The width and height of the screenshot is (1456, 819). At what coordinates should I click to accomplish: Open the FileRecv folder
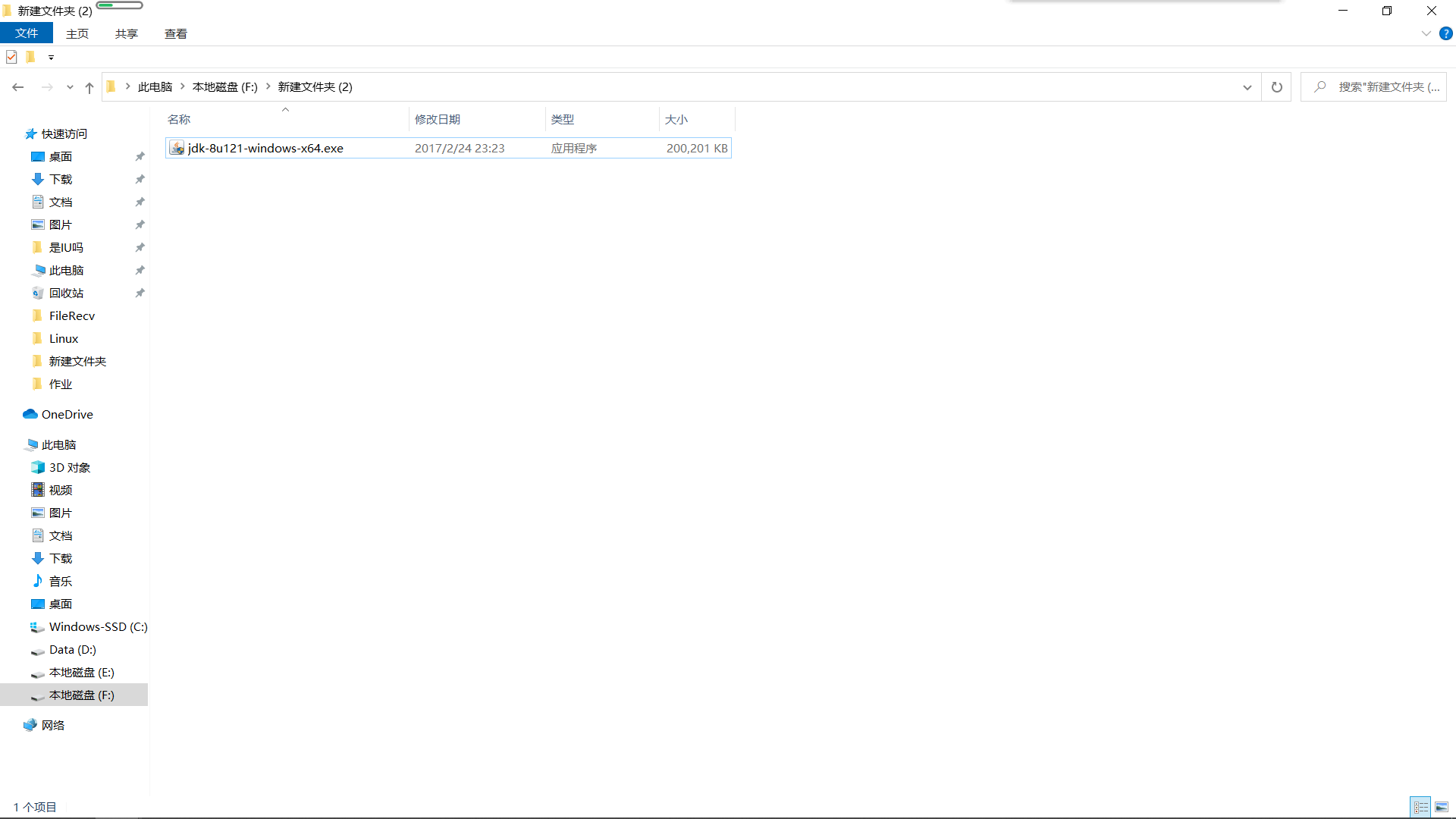coord(72,315)
